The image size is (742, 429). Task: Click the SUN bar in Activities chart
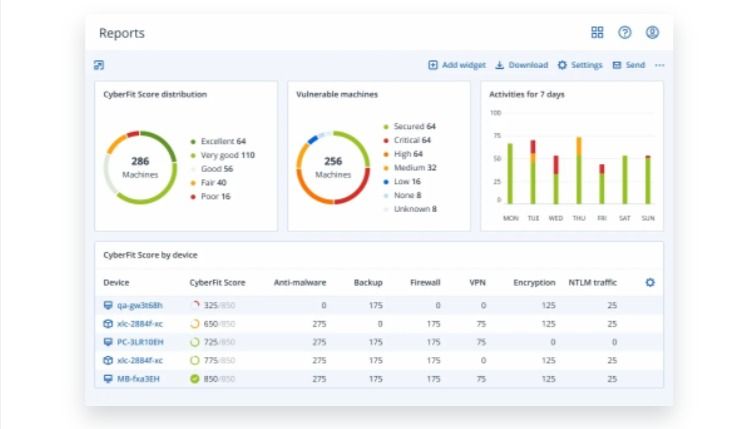(x=648, y=180)
